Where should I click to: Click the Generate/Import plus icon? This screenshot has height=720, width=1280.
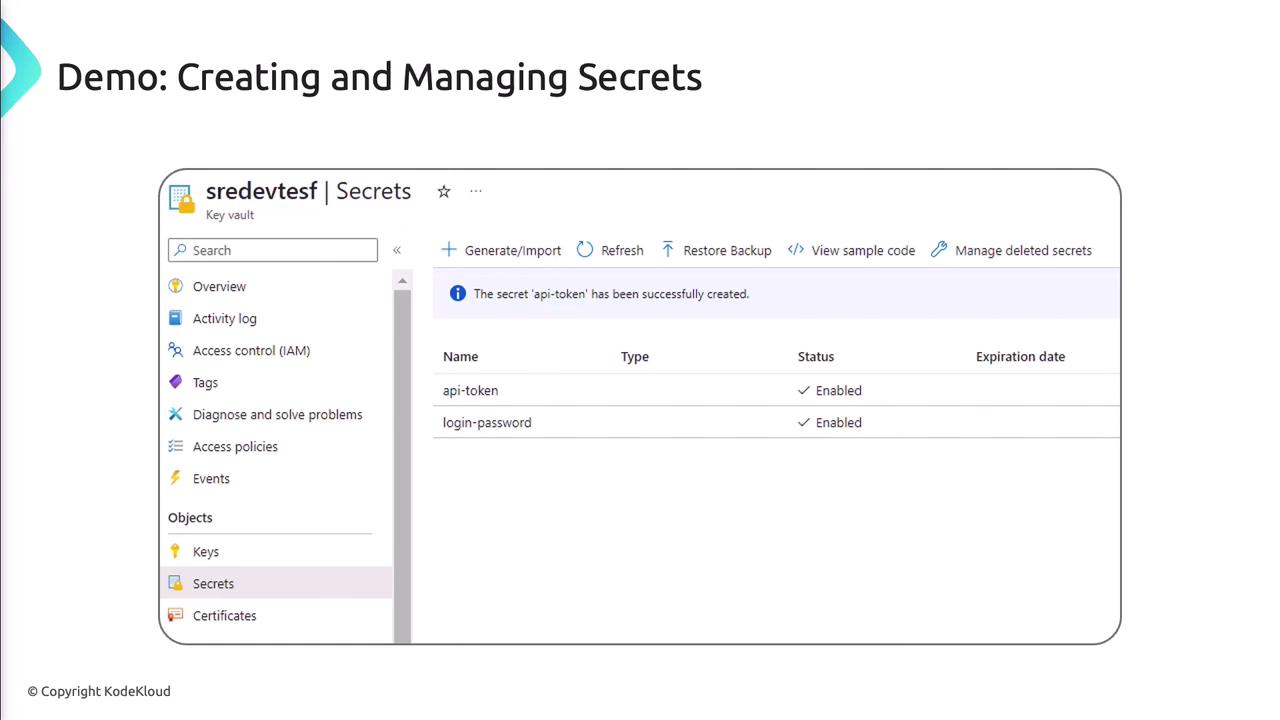pos(449,250)
